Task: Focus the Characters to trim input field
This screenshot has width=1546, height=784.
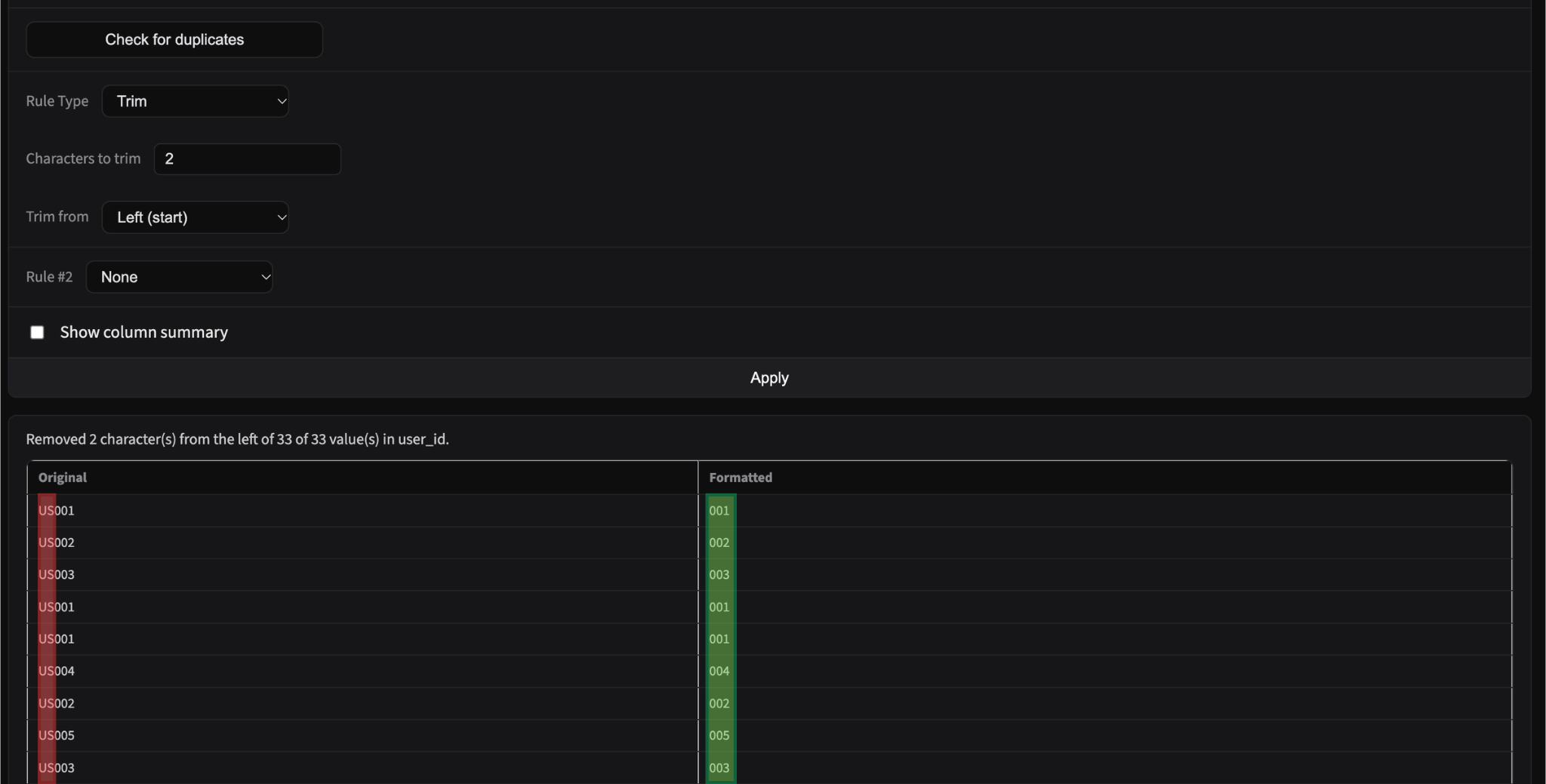Action: (248, 159)
